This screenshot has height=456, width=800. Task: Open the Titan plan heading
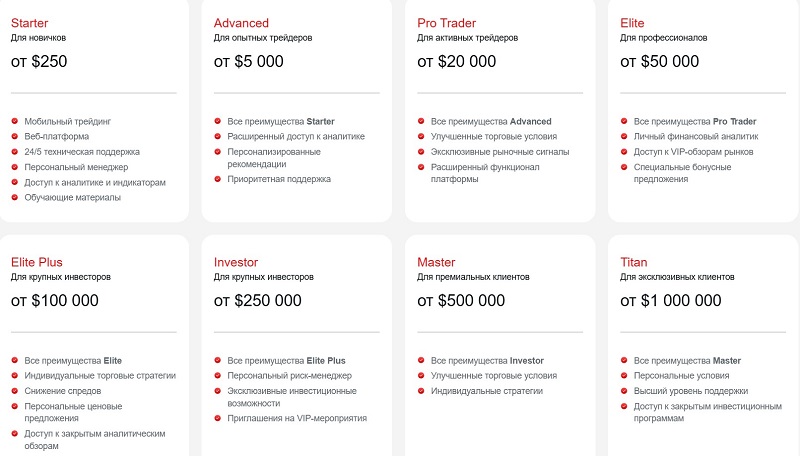click(x=635, y=262)
